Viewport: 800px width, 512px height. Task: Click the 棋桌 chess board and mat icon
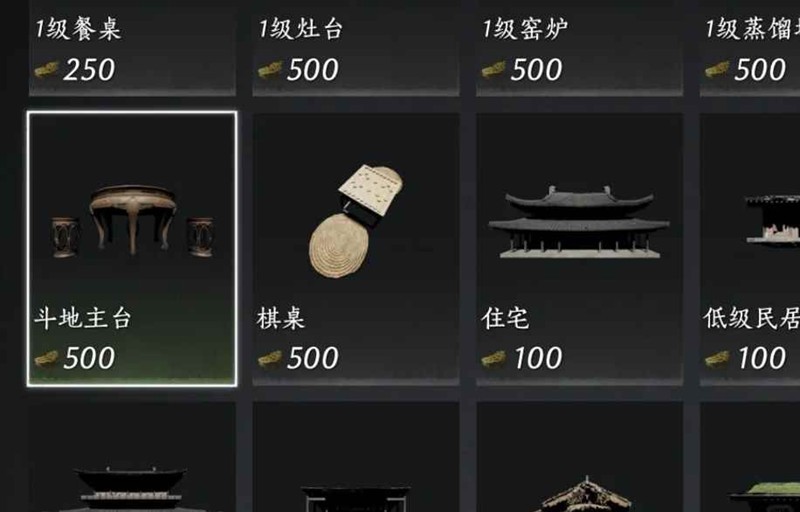coord(356,221)
